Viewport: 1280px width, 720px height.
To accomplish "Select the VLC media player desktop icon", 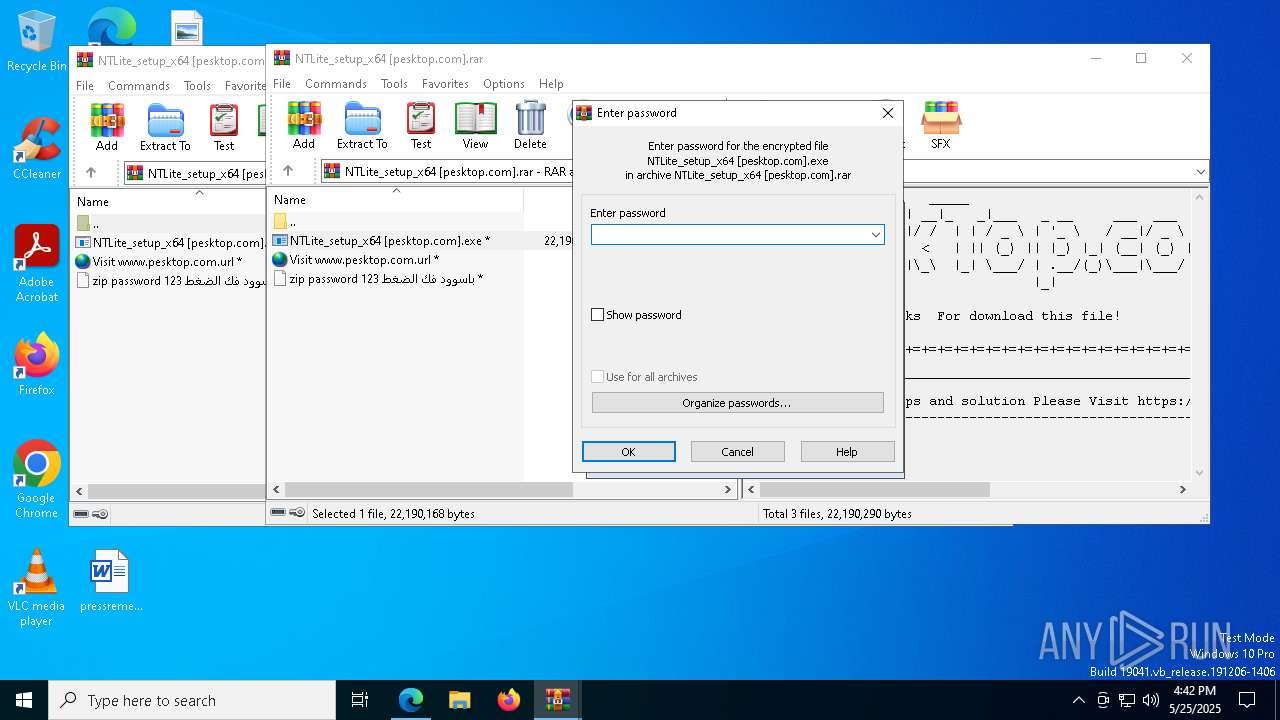I will pos(37,588).
